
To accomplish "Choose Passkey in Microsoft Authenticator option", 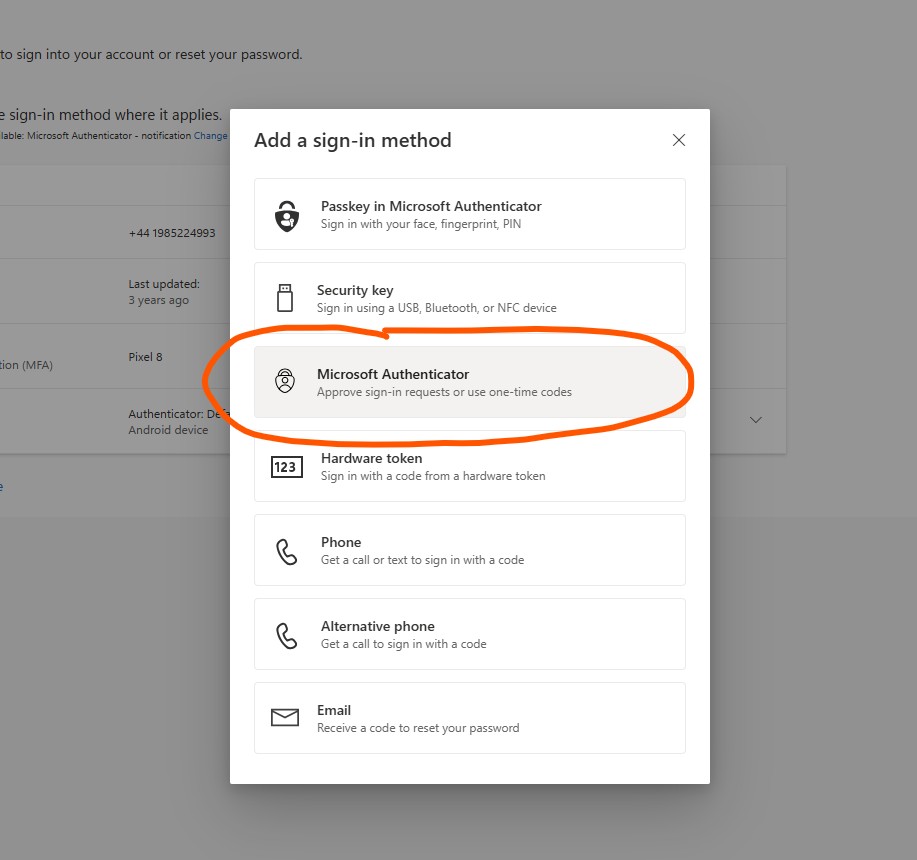I will pos(470,214).
